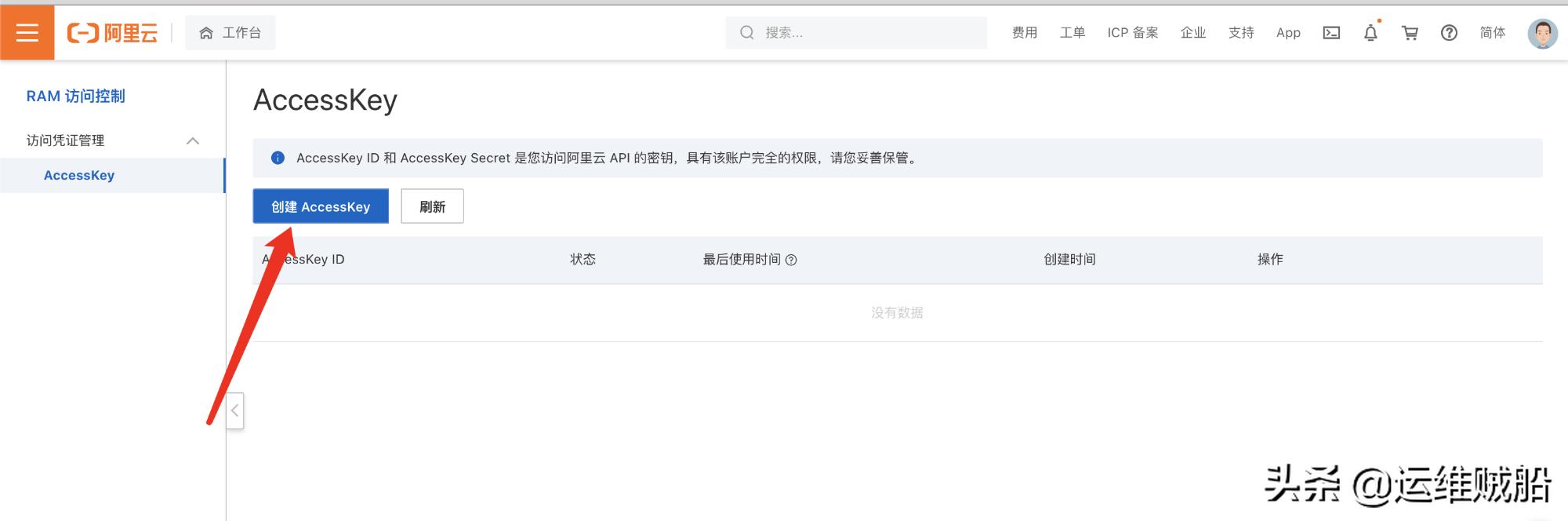Image resolution: width=1568 pixels, height=521 pixels.
Task: Open the App menu
Action: [1288, 33]
